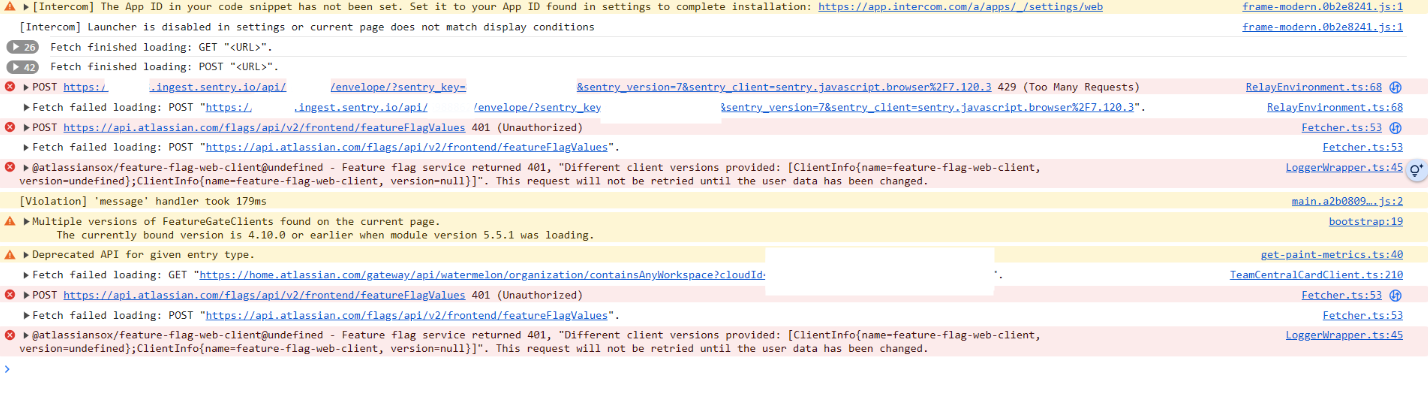Viewport: 1428px width, 407px height.
Task: Click the warning icon on the Deprecated API message
Action: (10, 255)
